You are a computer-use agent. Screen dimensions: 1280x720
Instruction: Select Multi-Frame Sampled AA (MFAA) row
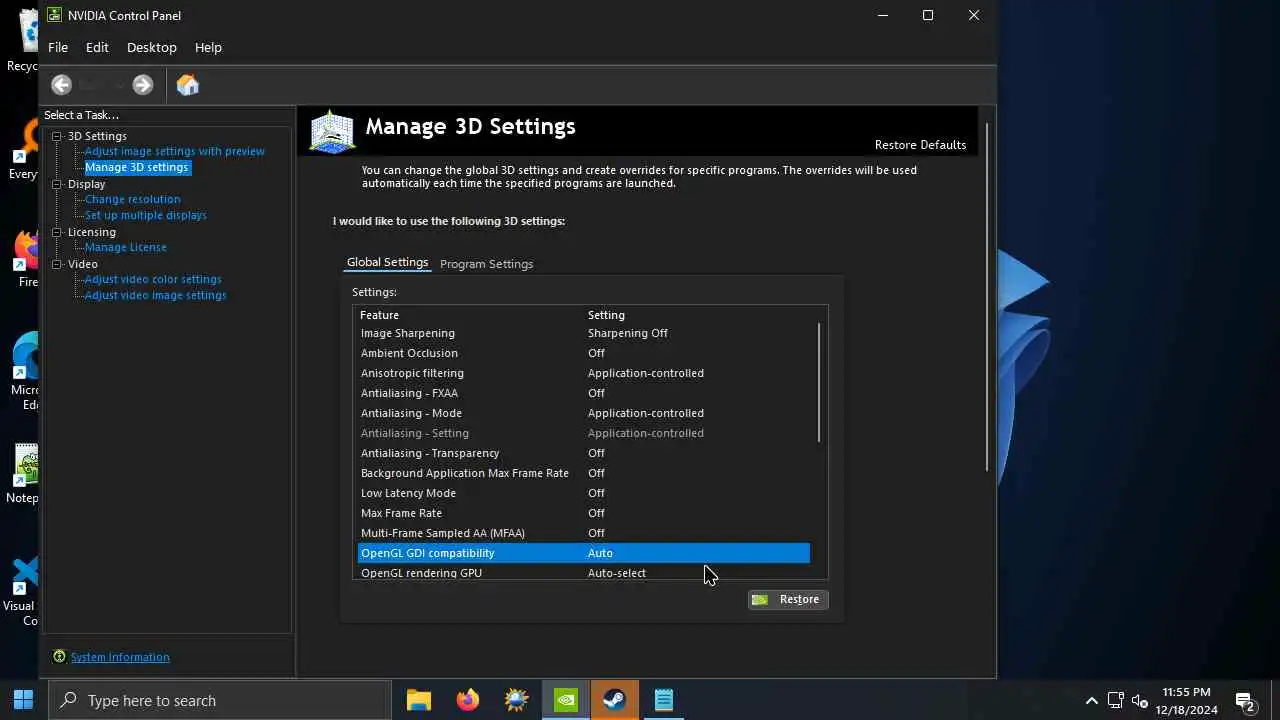(x=584, y=533)
